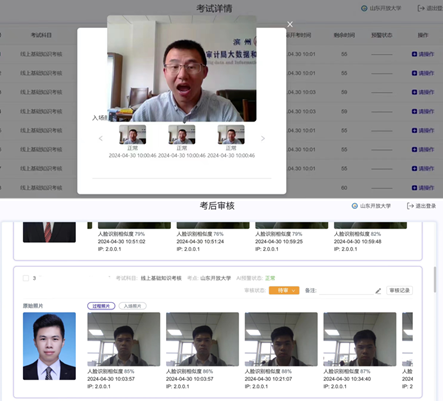Image resolution: width=443 pixels, height=401 pixels.
Task: Click the 考试科目 column header
Action: (x=41, y=35)
